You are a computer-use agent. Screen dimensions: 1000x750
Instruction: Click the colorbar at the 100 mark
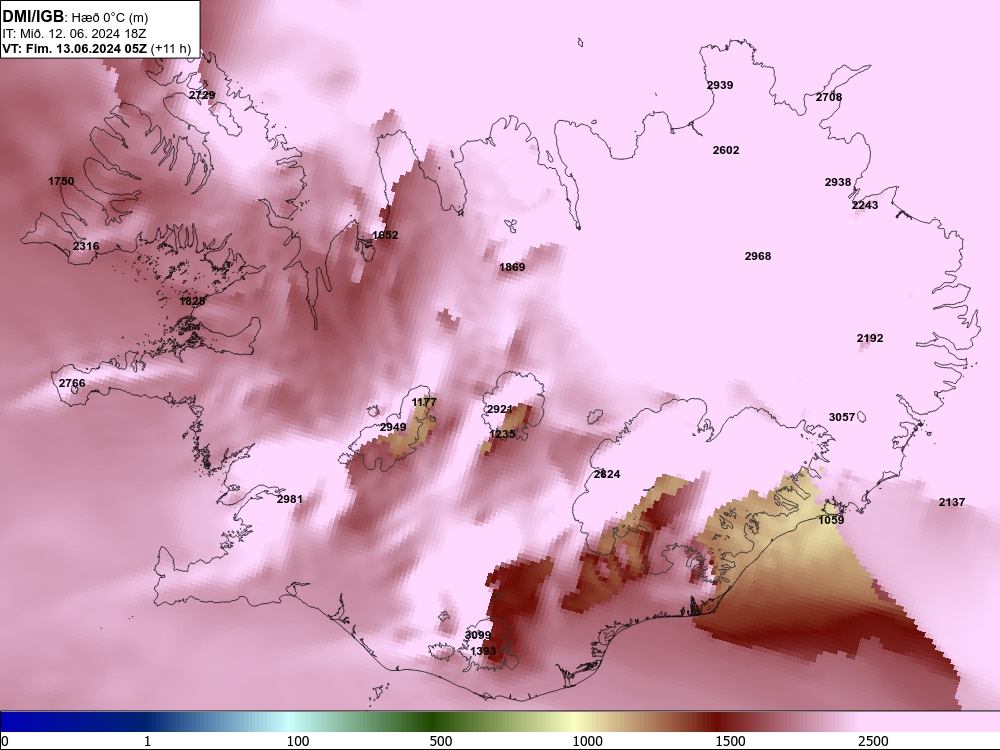pyautogui.click(x=298, y=741)
